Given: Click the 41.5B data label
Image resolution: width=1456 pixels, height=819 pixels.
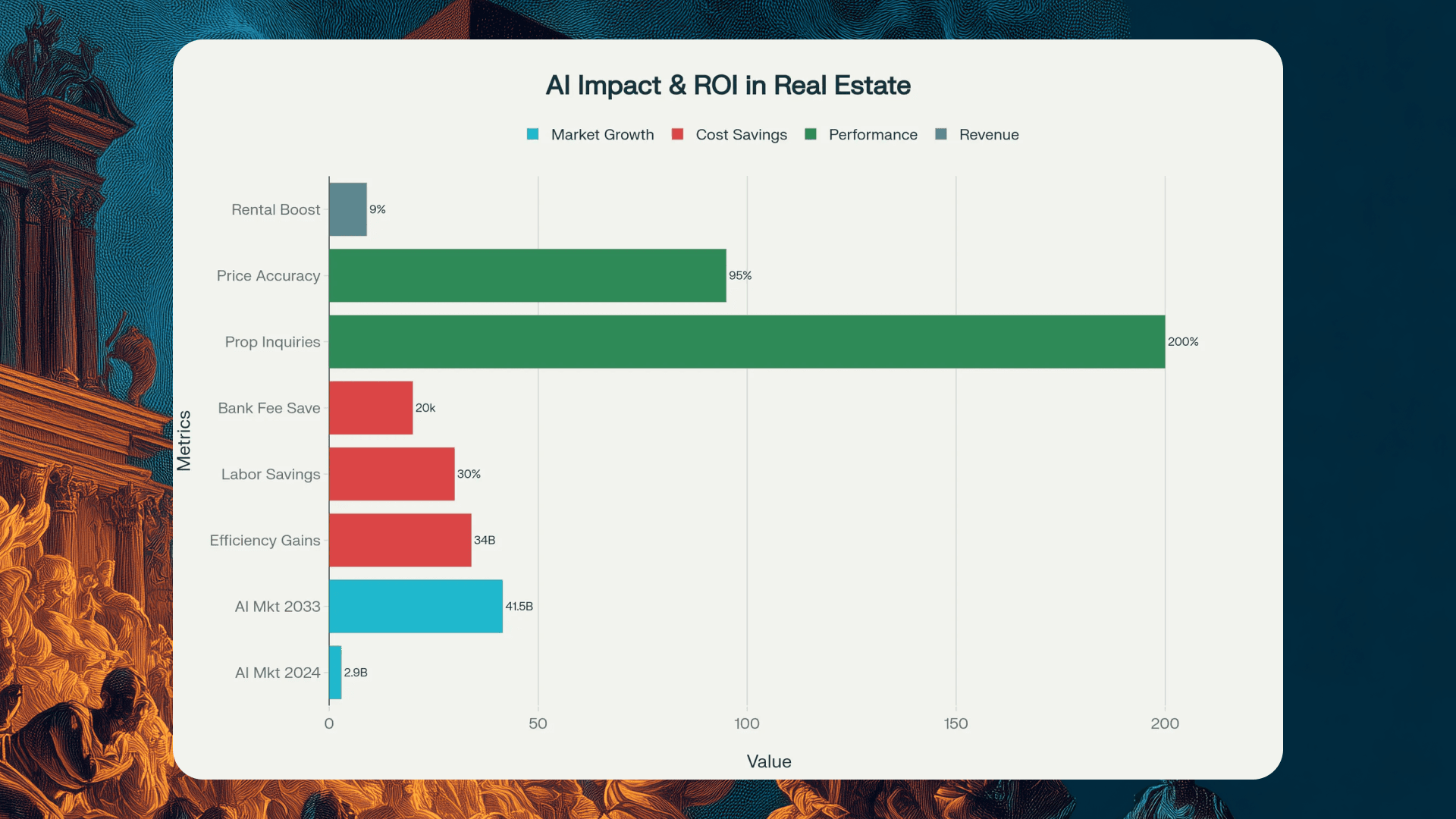Looking at the screenshot, I should click(x=519, y=607).
